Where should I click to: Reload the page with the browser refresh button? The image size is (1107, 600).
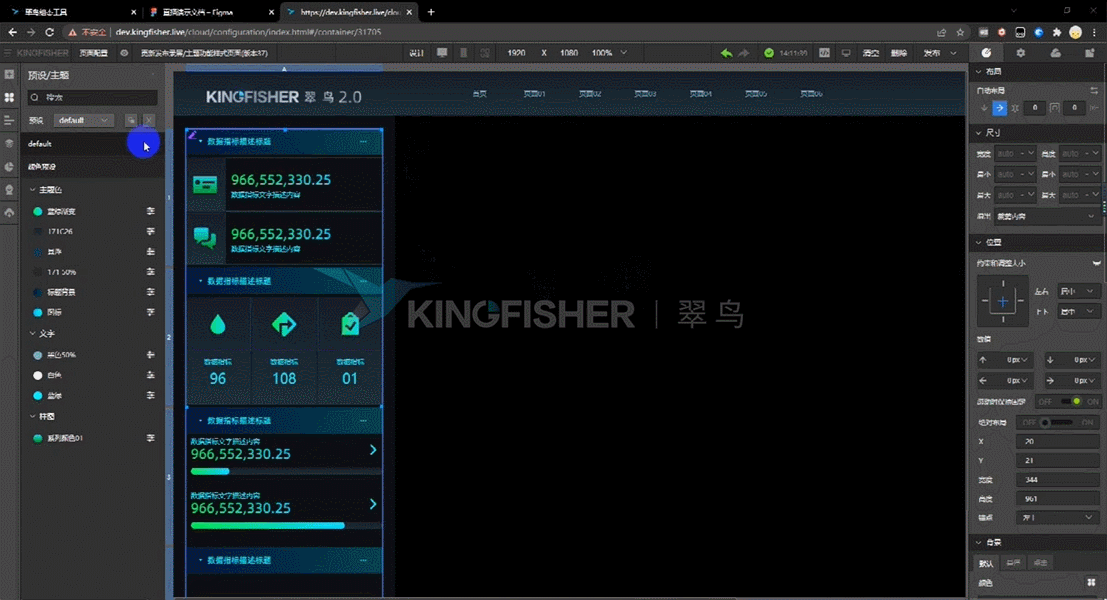(49, 32)
